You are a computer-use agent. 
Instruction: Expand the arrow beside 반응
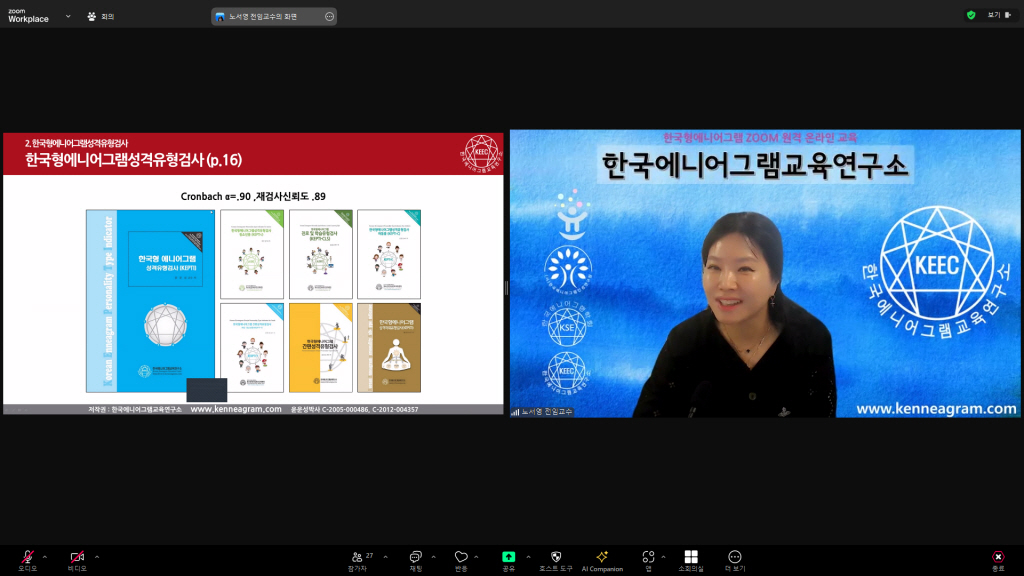(476, 557)
